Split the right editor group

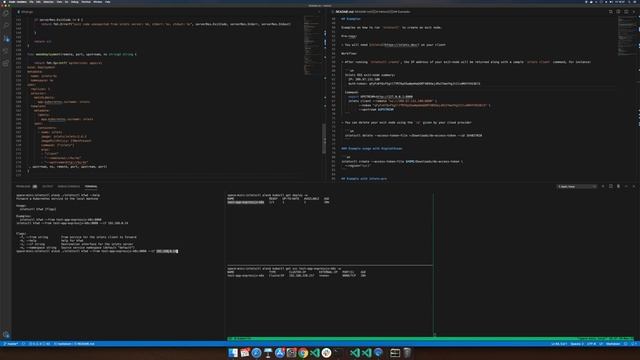coord(626,12)
